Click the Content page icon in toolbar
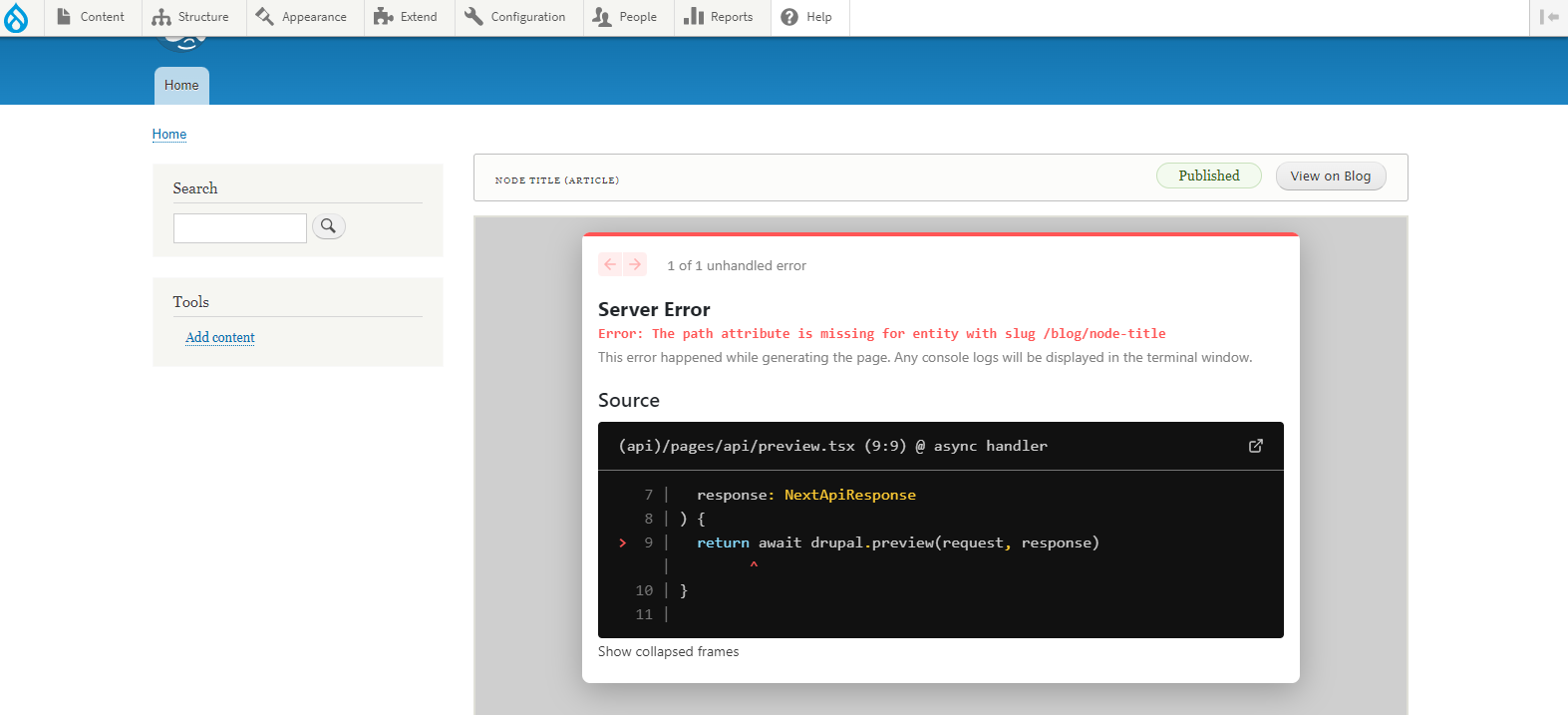Viewport: 1568px width, 715px height. tap(64, 17)
